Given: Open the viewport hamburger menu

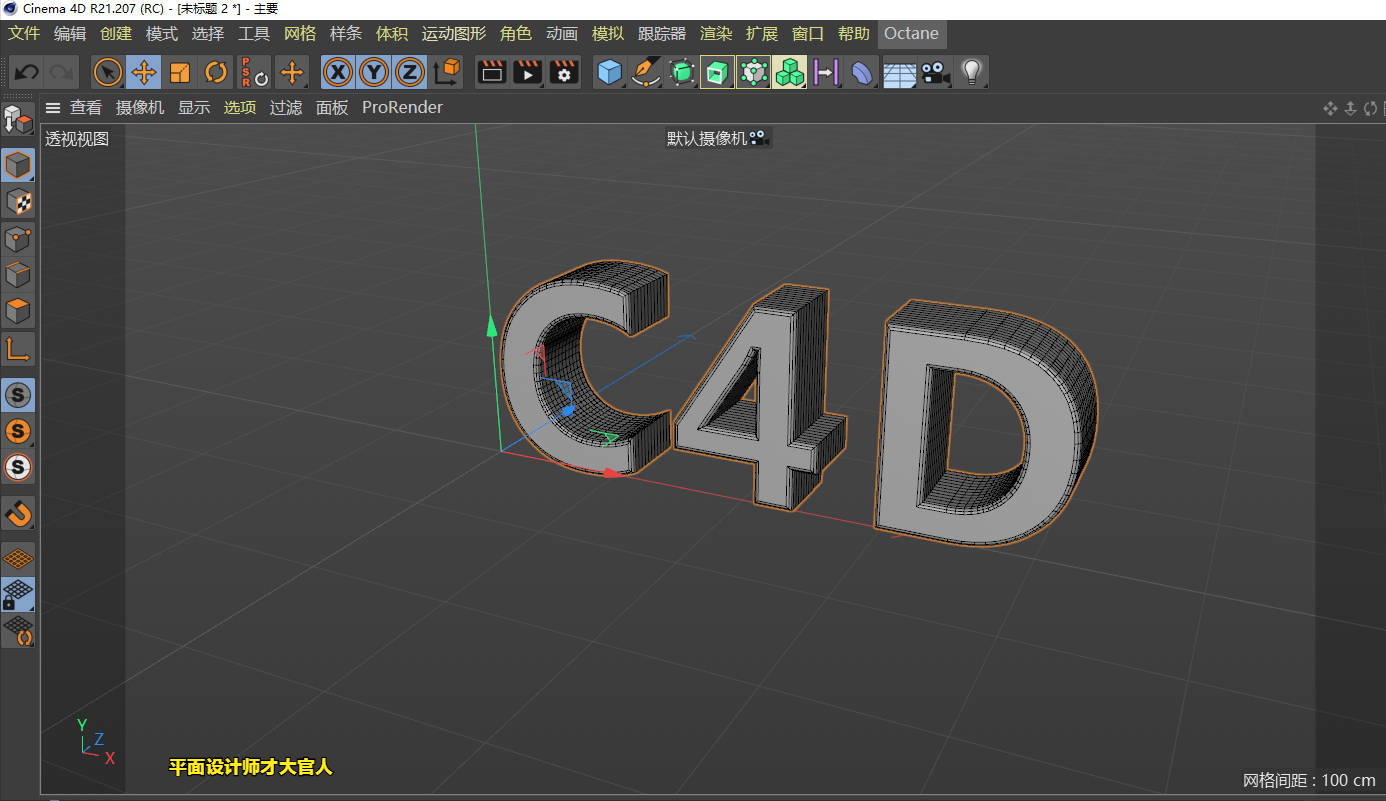Looking at the screenshot, I should click(53, 108).
